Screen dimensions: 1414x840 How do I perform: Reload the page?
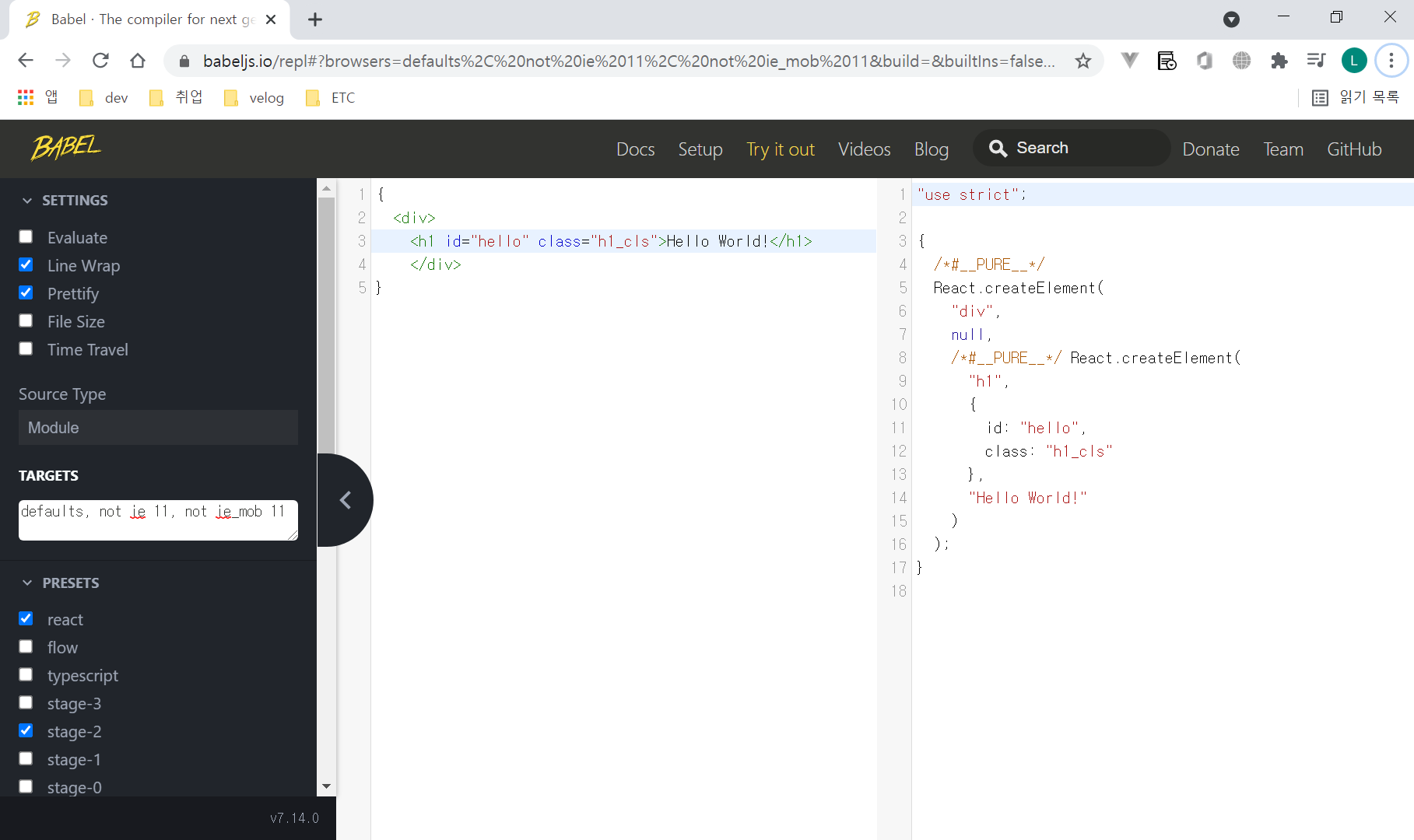click(x=100, y=60)
